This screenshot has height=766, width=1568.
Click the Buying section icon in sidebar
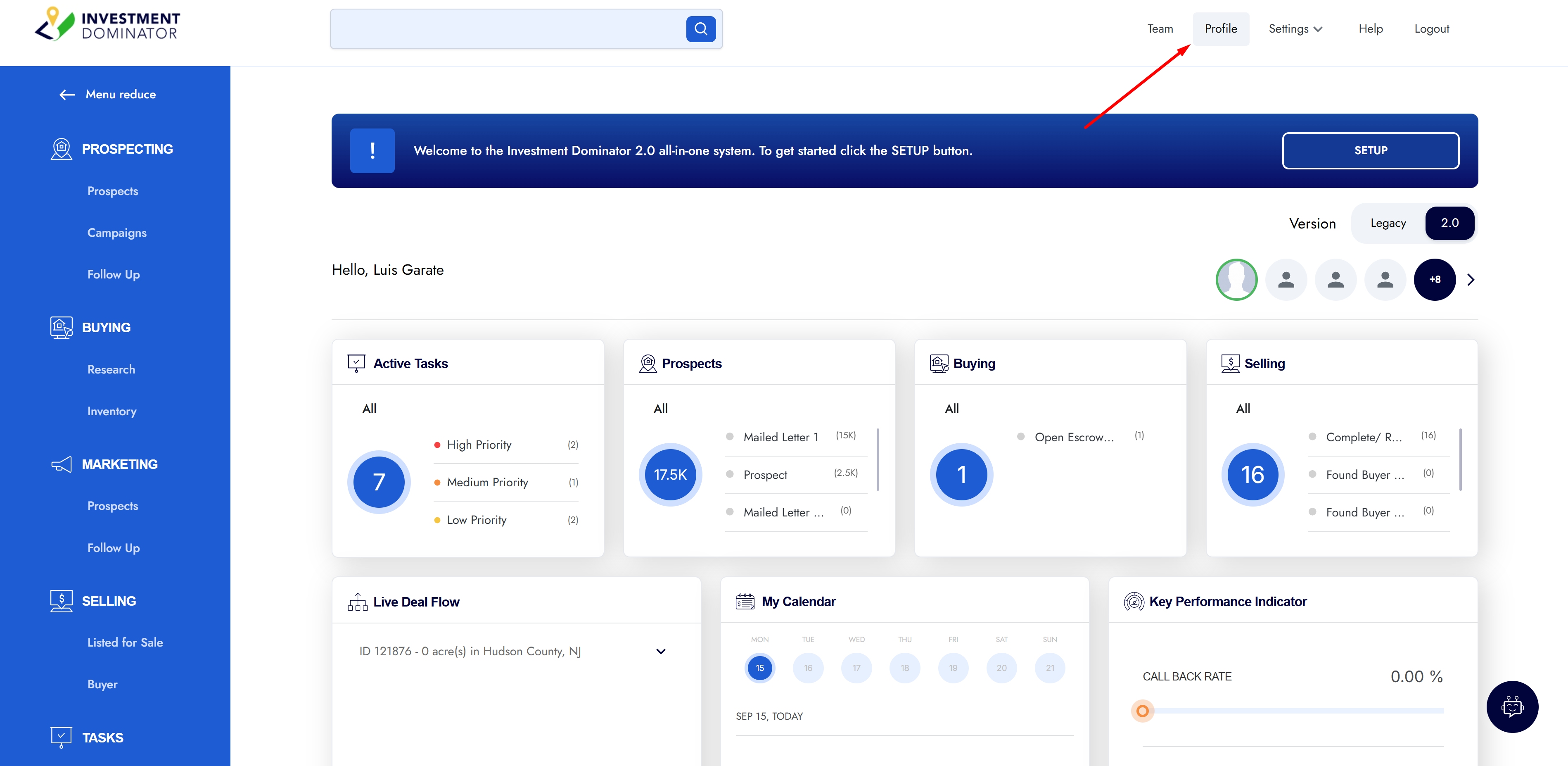(61, 328)
